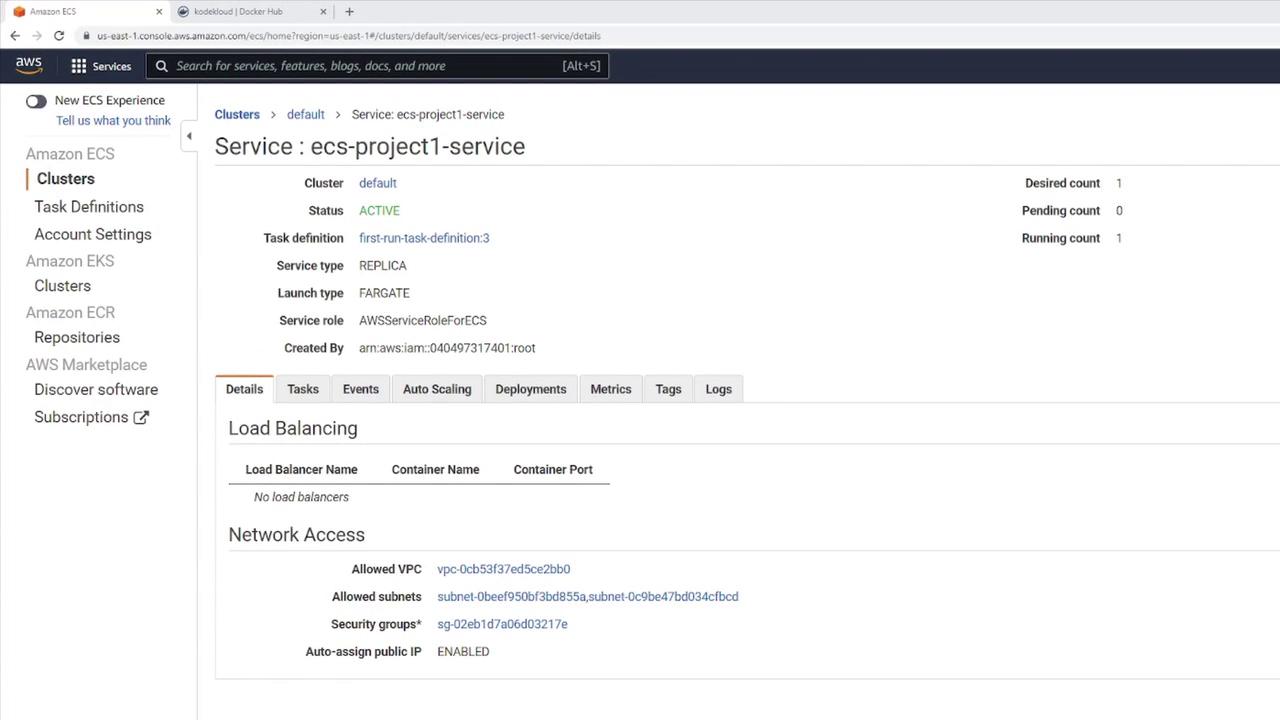The width and height of the screenshot is (1280, 720).
Task: Open security group sg-02eb1d7a06d03217e
Action: 502,624
